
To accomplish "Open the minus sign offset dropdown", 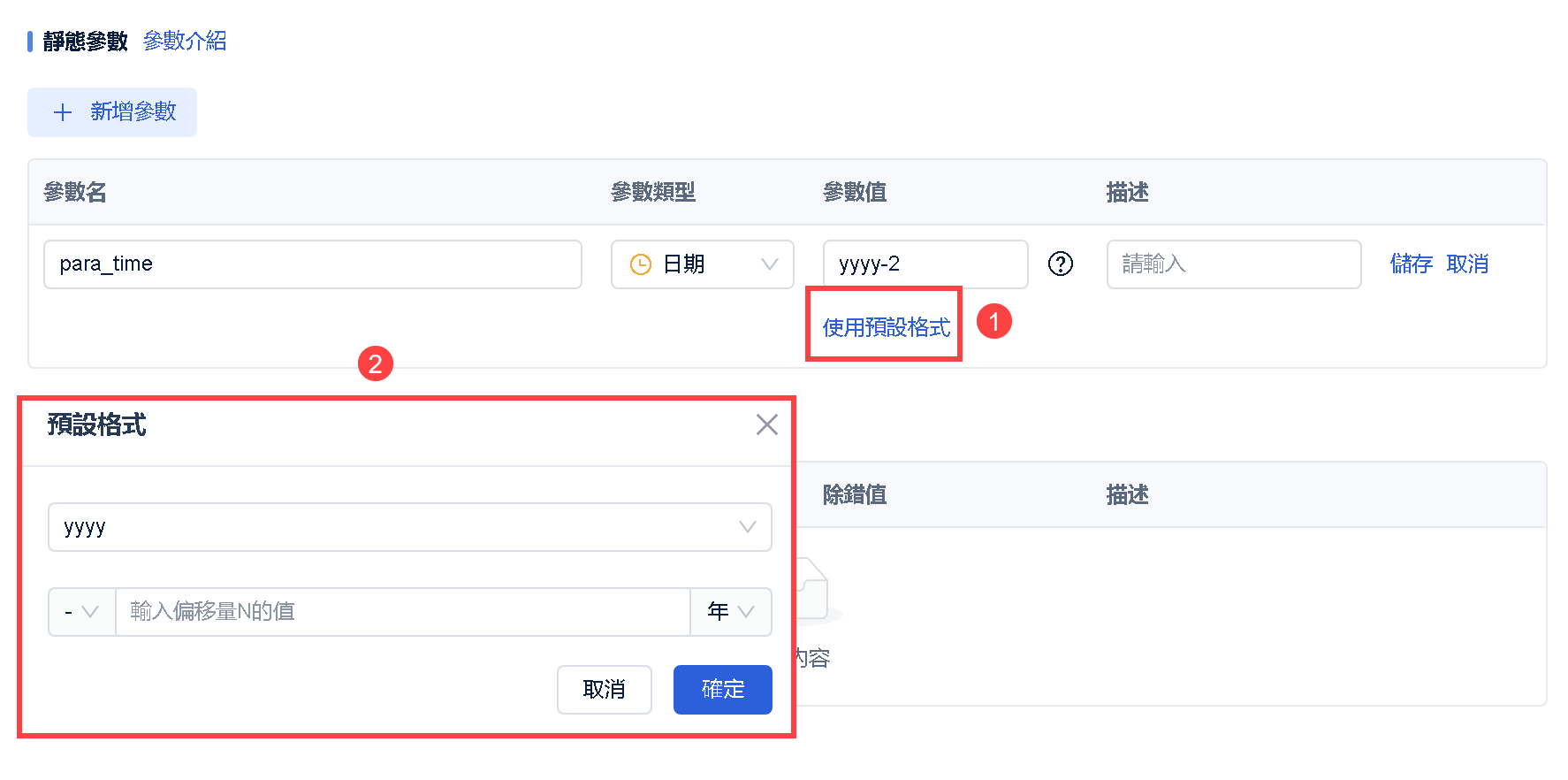I will (x=81, y=612).
